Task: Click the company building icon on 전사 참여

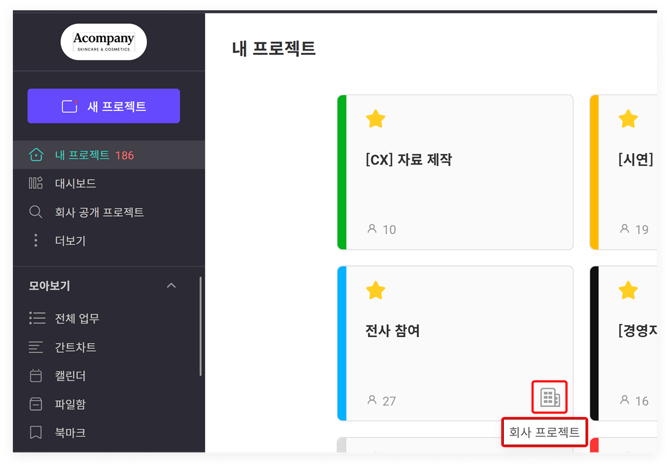Action: [549, 397]
